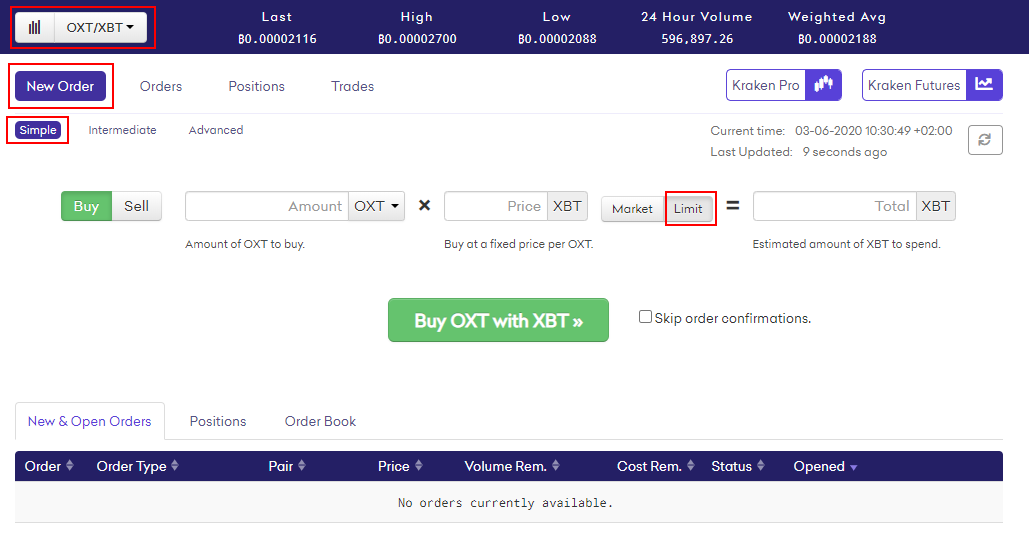Open the OXT/XBT pair dropdown

tap(100, 28)
